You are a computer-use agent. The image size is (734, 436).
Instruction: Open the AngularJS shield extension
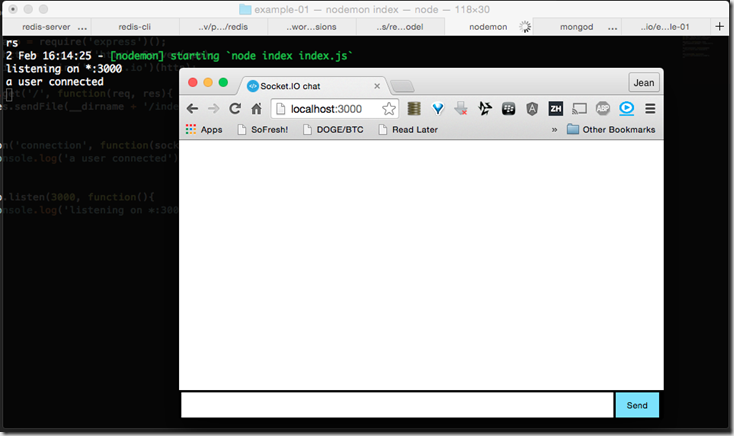(x=532, y=109)
